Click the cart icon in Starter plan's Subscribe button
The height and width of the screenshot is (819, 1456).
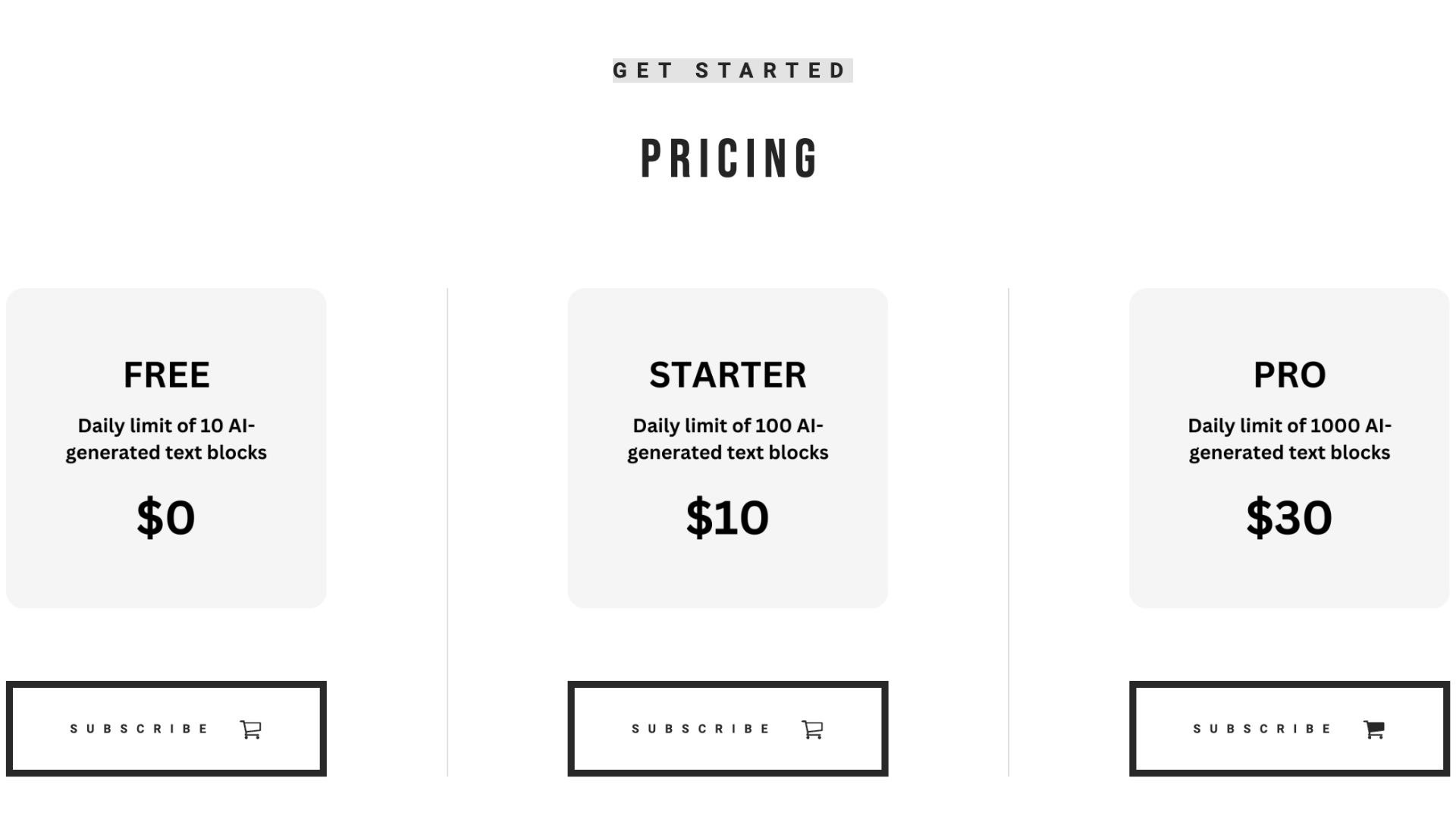pyautogui.click(x=812, y=730)
